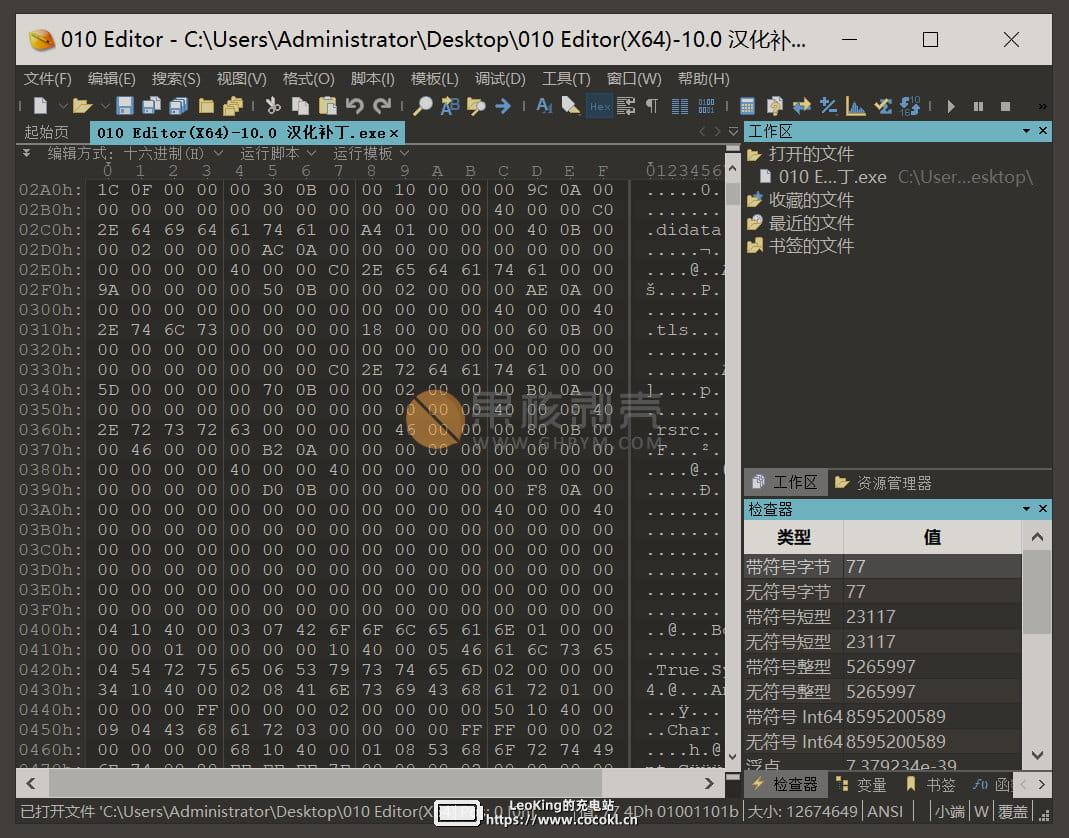
Task: Expand toolbar overflow chevrons
Action: pyautogui.click(x=1042, y=106)
